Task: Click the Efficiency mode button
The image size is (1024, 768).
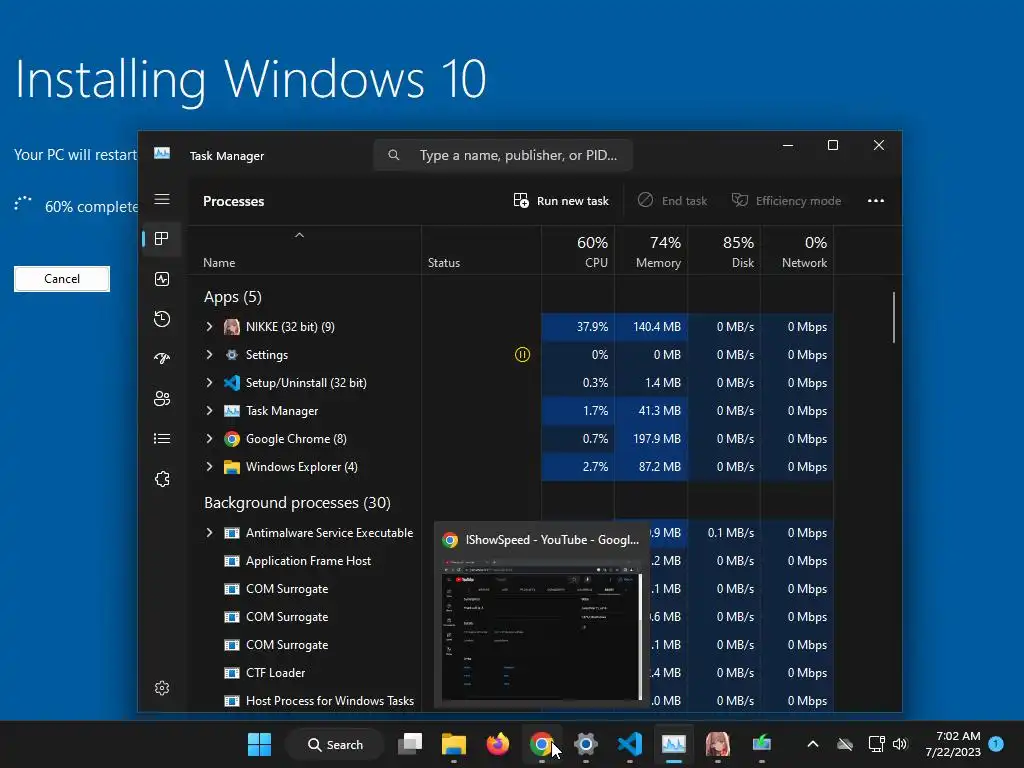Action: click(786, 201)
